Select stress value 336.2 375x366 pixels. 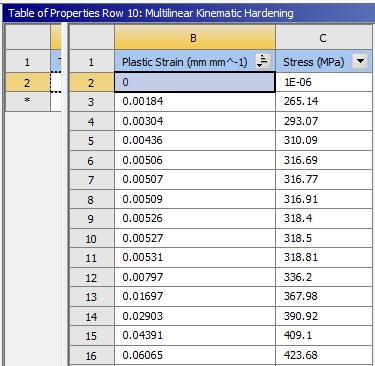tap(324, 277)
